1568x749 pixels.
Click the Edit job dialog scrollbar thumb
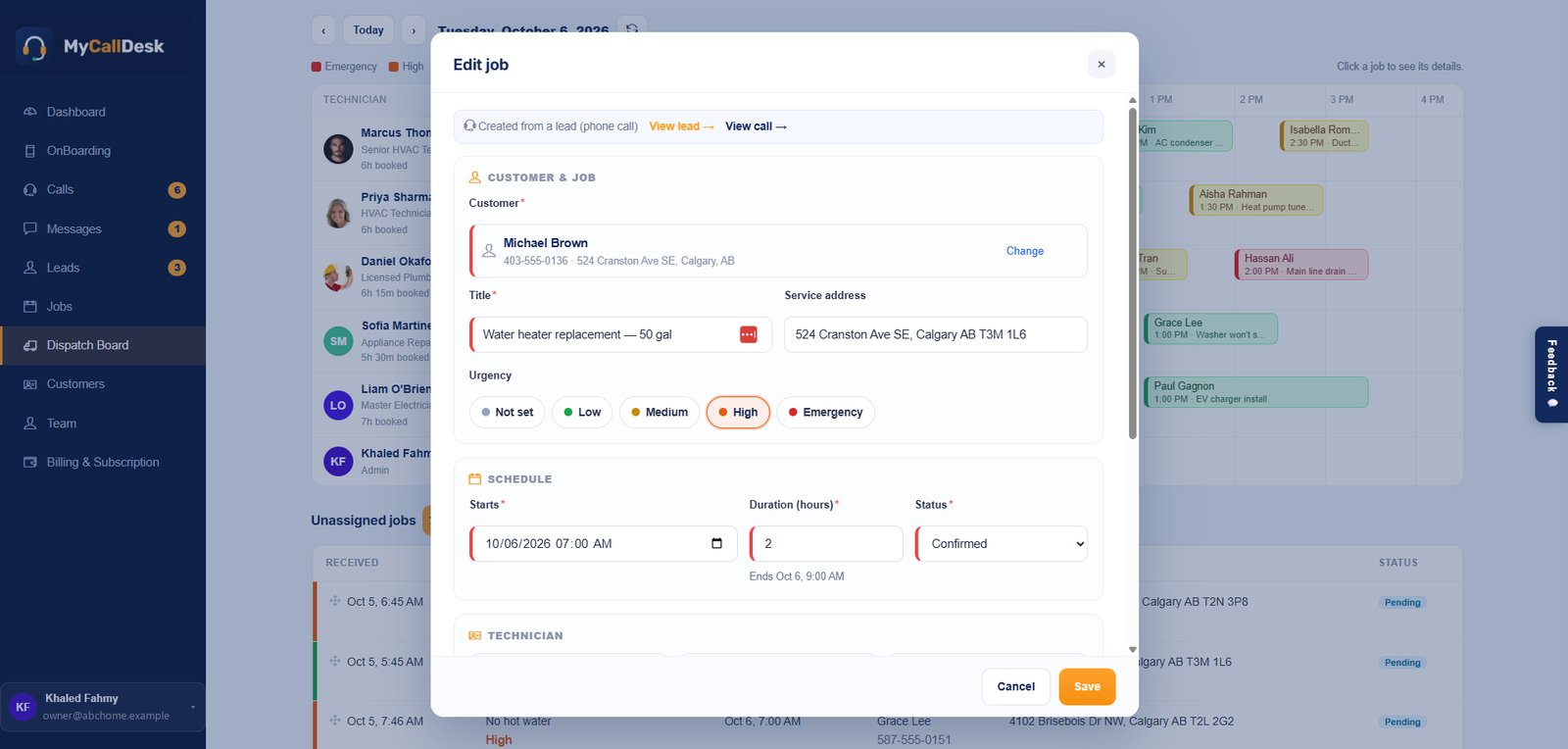tap(1133, 273)
